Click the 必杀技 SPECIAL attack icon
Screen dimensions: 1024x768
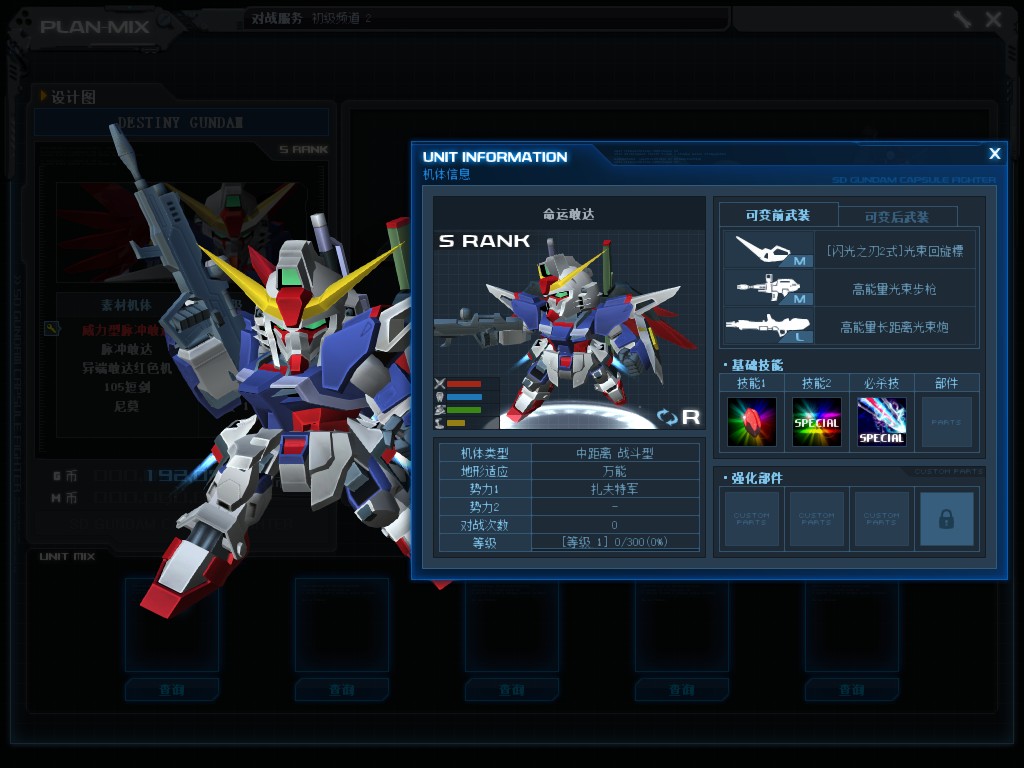click(882, 422)
